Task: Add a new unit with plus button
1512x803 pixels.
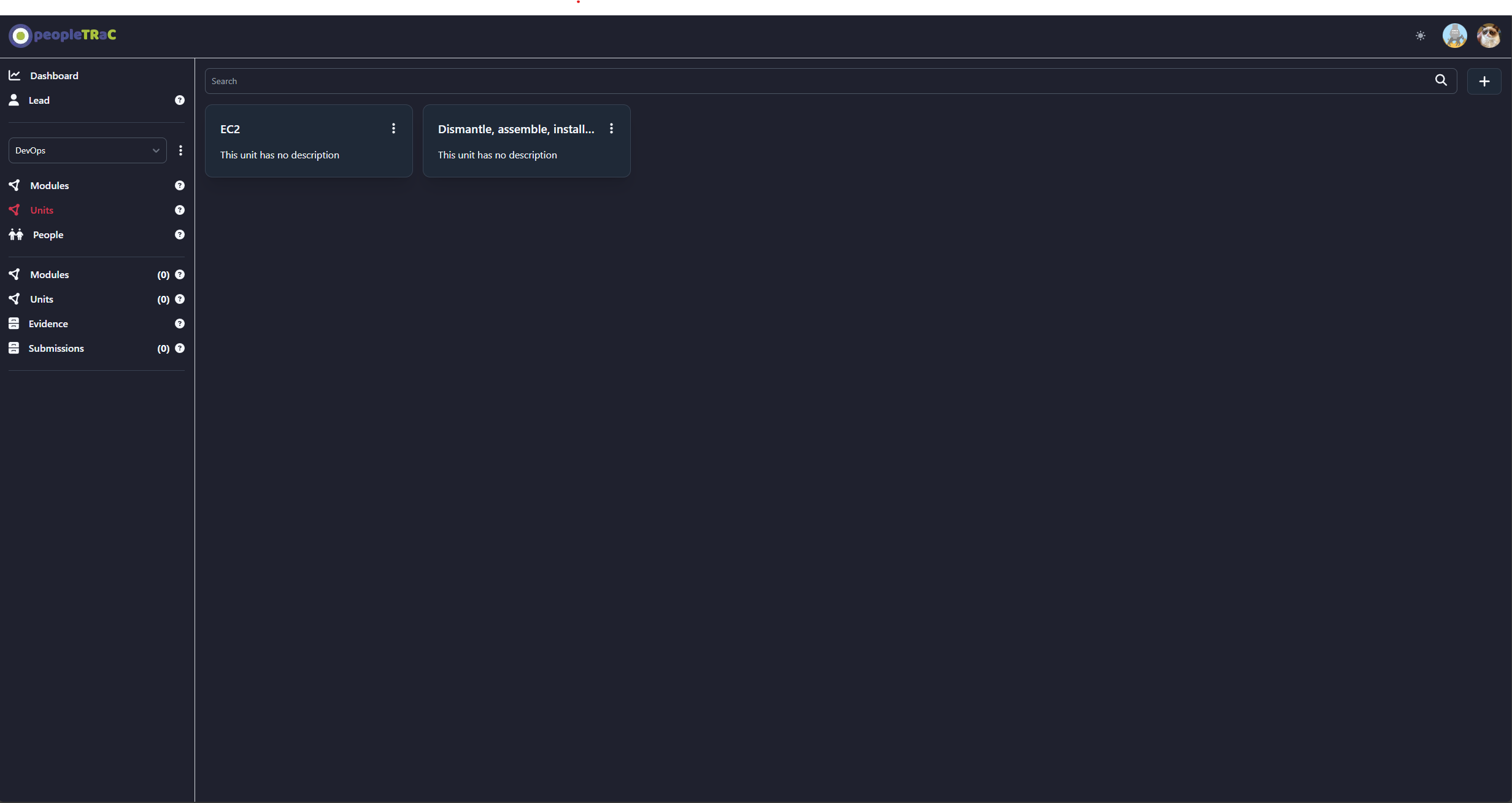Action: pyautogui.click(x=1484, y=81)
